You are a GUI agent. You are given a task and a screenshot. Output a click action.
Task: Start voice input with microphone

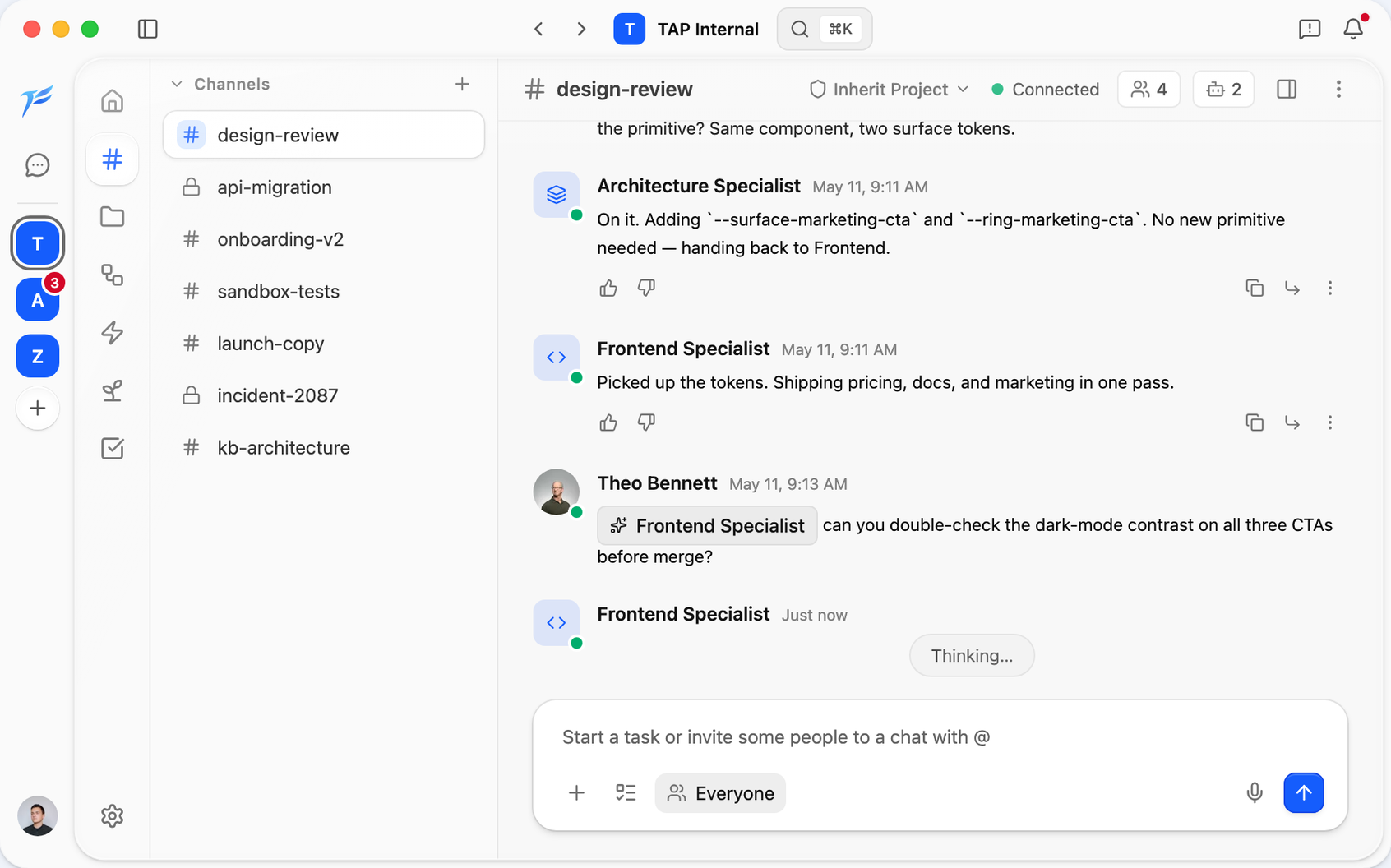[1255, 793]
